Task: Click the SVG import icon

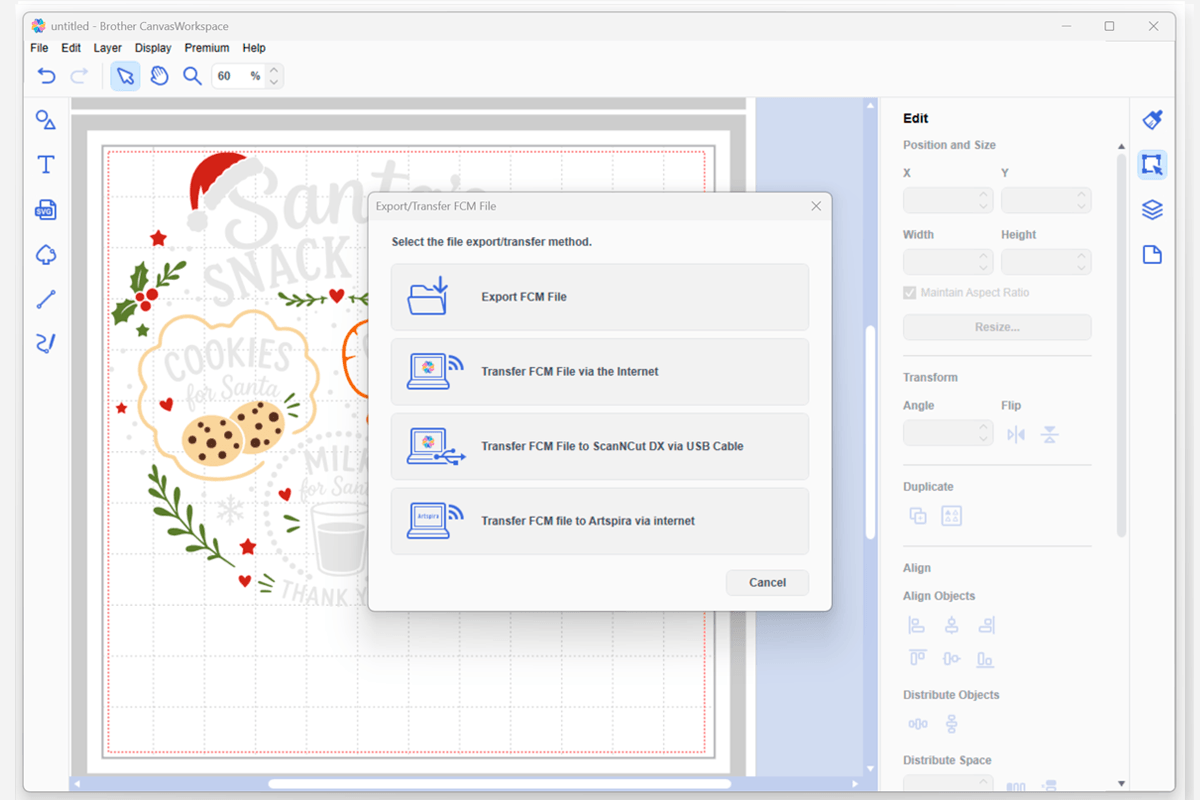Action: (46, 210)
